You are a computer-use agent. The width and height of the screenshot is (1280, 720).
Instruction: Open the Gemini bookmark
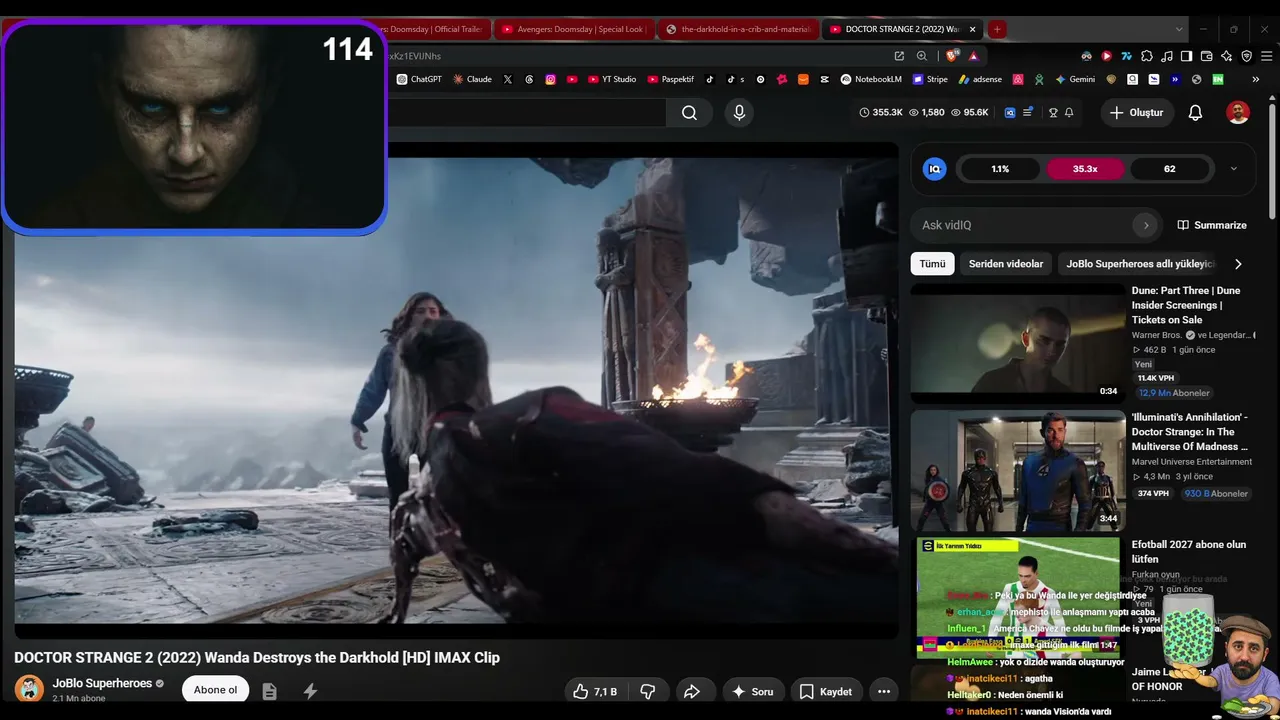(x=1075, y=79)
